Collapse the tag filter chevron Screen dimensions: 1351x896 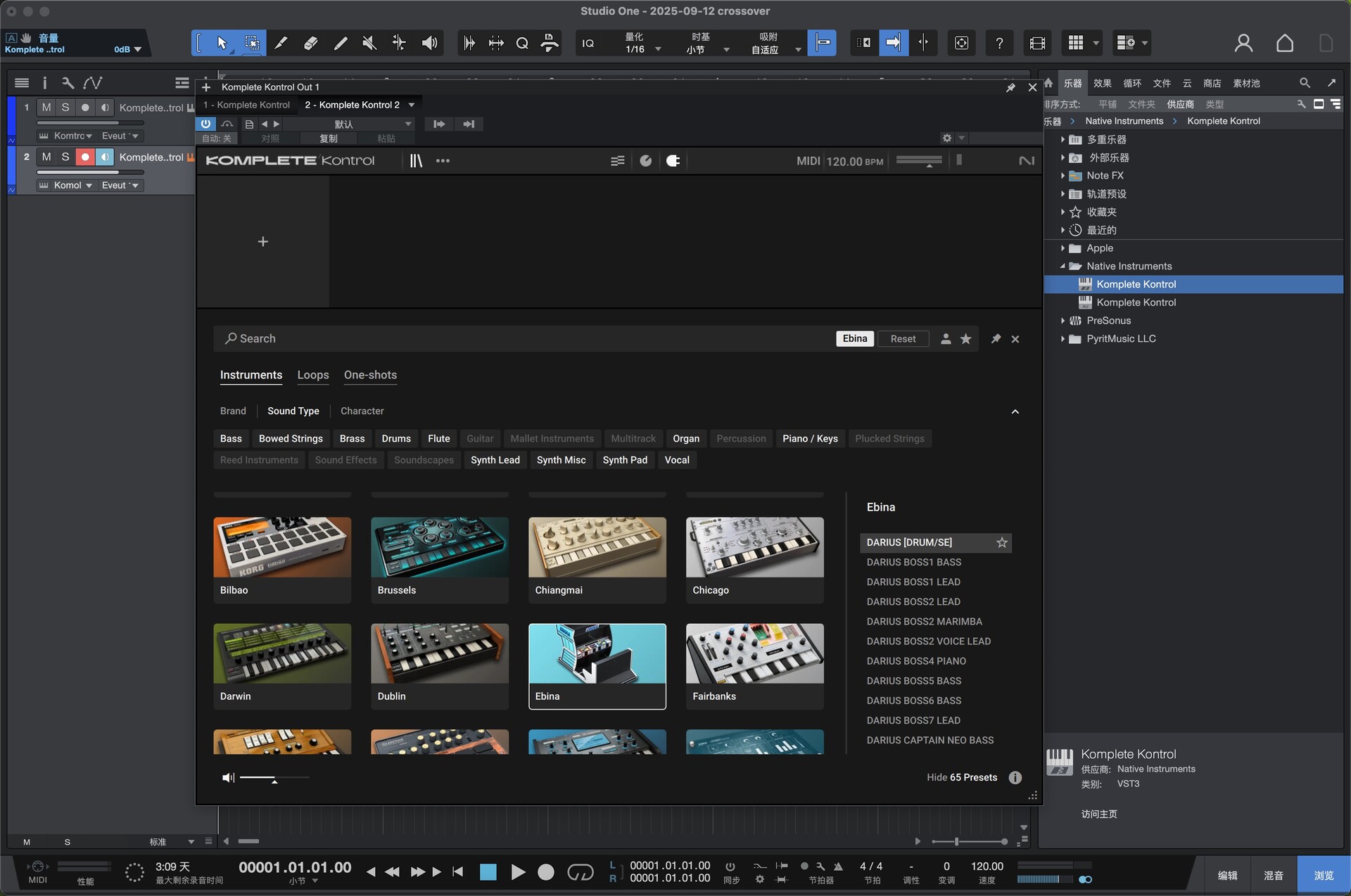point(1015,411)
